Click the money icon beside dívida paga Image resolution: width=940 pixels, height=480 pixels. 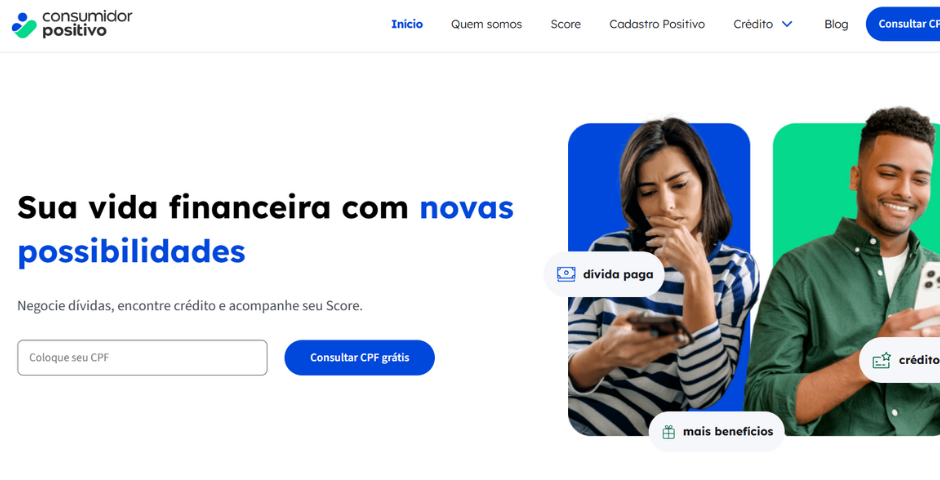pyautogui.click(x=566, y=274)
